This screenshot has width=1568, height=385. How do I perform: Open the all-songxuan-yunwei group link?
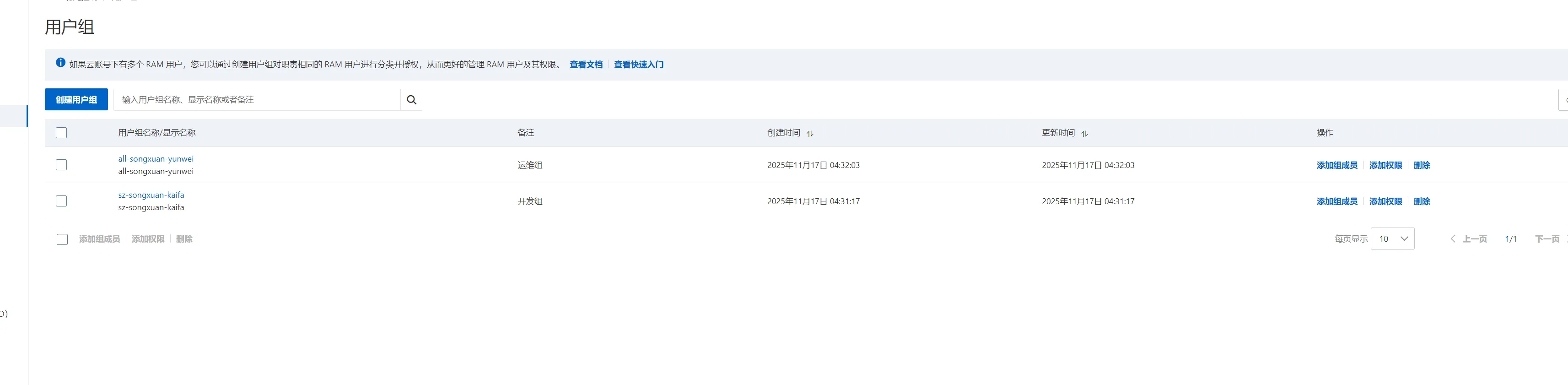tap(156, 159)
